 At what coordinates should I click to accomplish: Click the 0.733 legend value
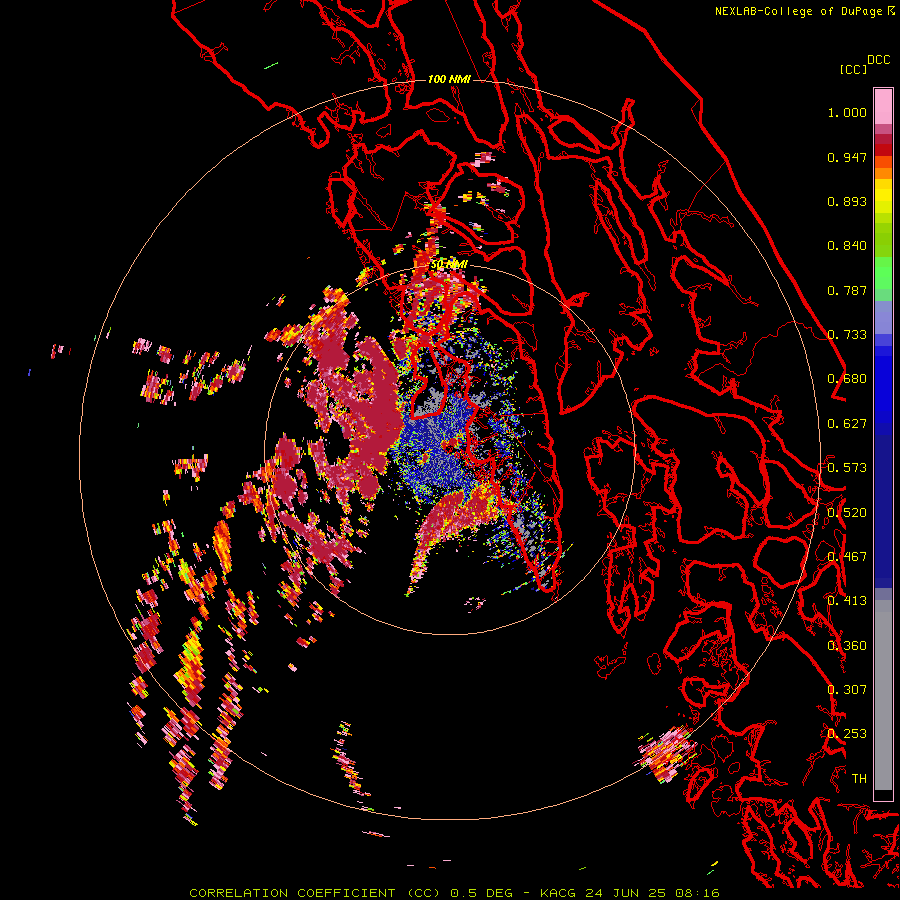coord(847,335)
